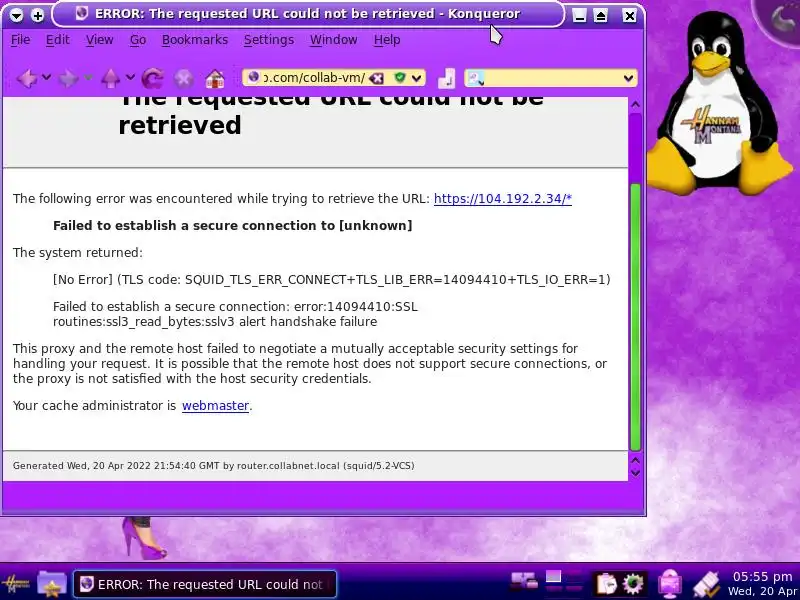This screenshot has height=600, width=800.
Task: Click the Back navigation arrow
Action: coord(27,78)
